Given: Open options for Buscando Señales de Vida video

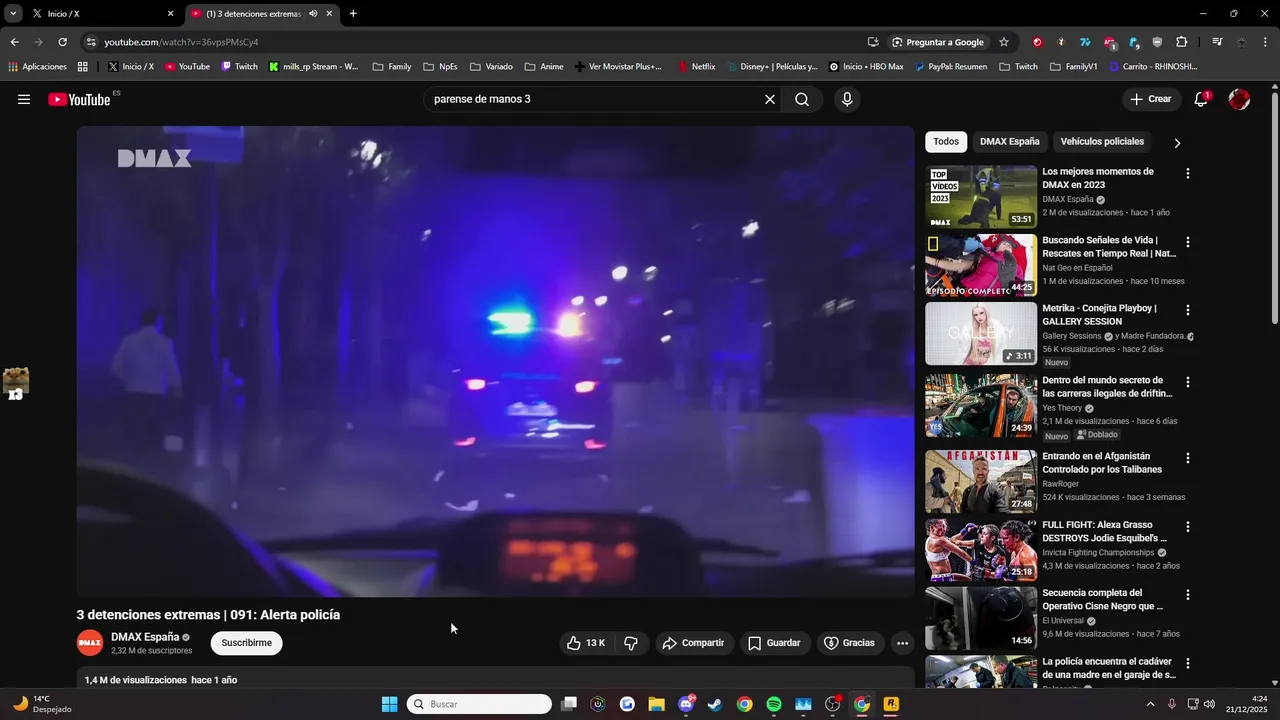Looking at the screenshot, I should [1188, 242].
